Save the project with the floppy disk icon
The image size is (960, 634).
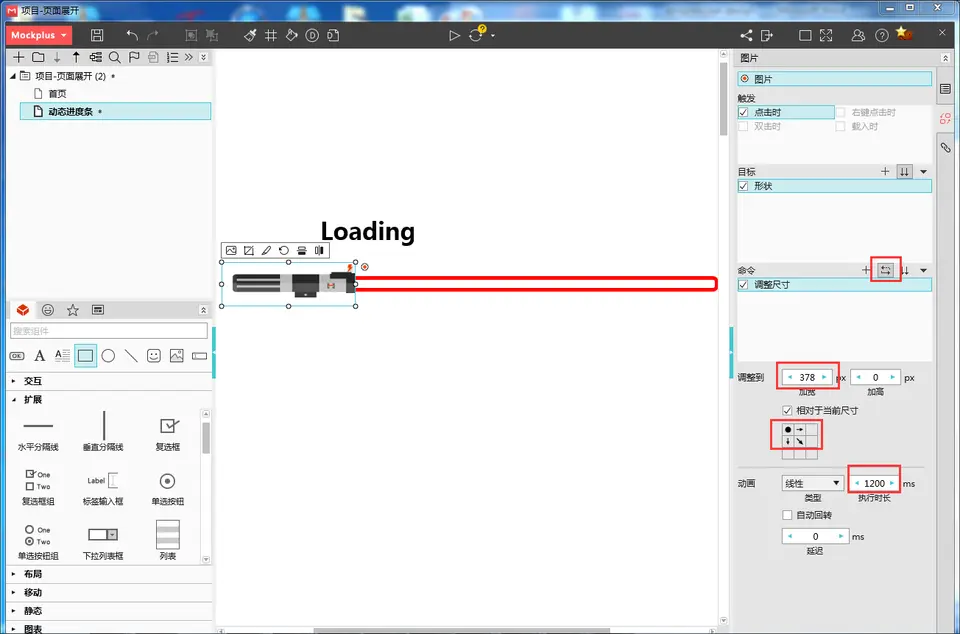[97, 35]
